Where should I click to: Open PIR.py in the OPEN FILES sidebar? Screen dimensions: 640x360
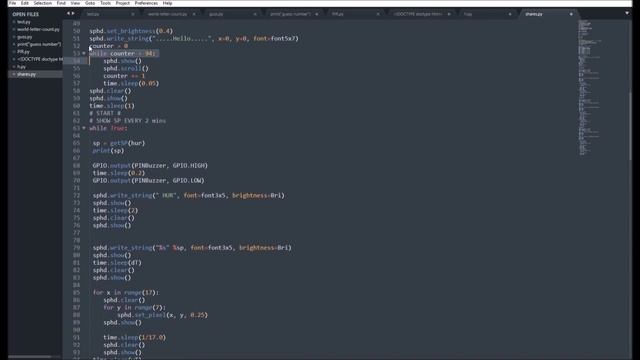click(x=23, y=52)
